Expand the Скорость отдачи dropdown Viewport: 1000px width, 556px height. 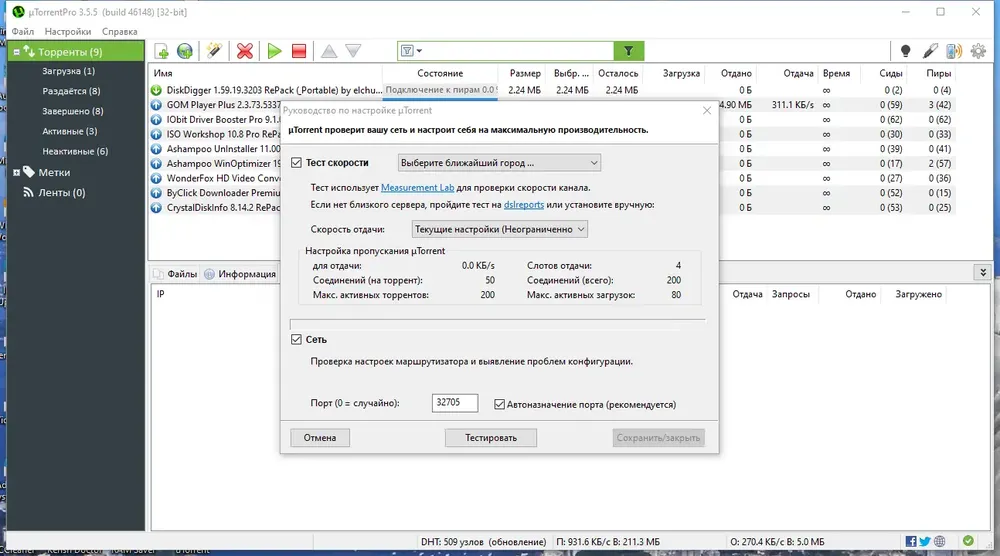(499, 229)
